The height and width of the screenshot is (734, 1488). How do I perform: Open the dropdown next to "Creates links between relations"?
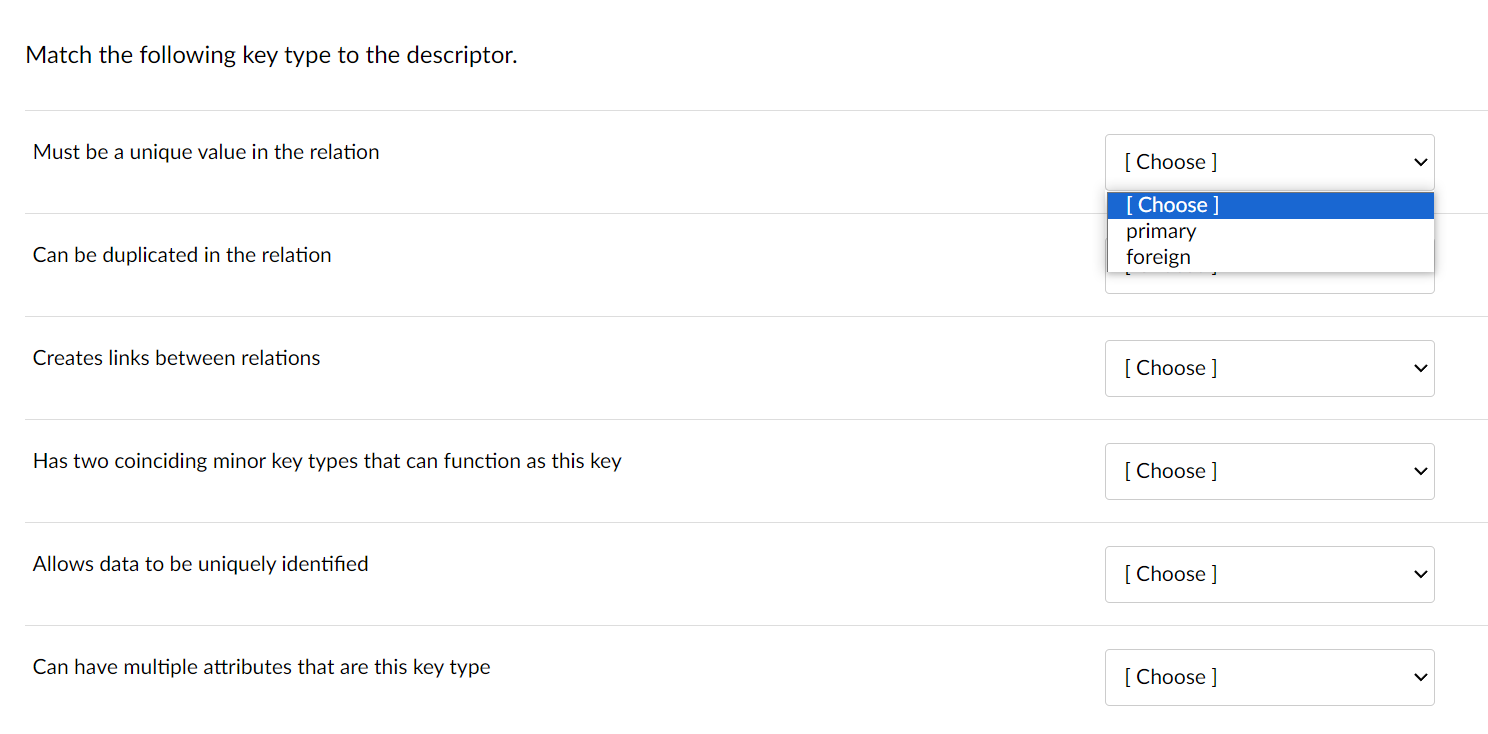[1269, 368]
